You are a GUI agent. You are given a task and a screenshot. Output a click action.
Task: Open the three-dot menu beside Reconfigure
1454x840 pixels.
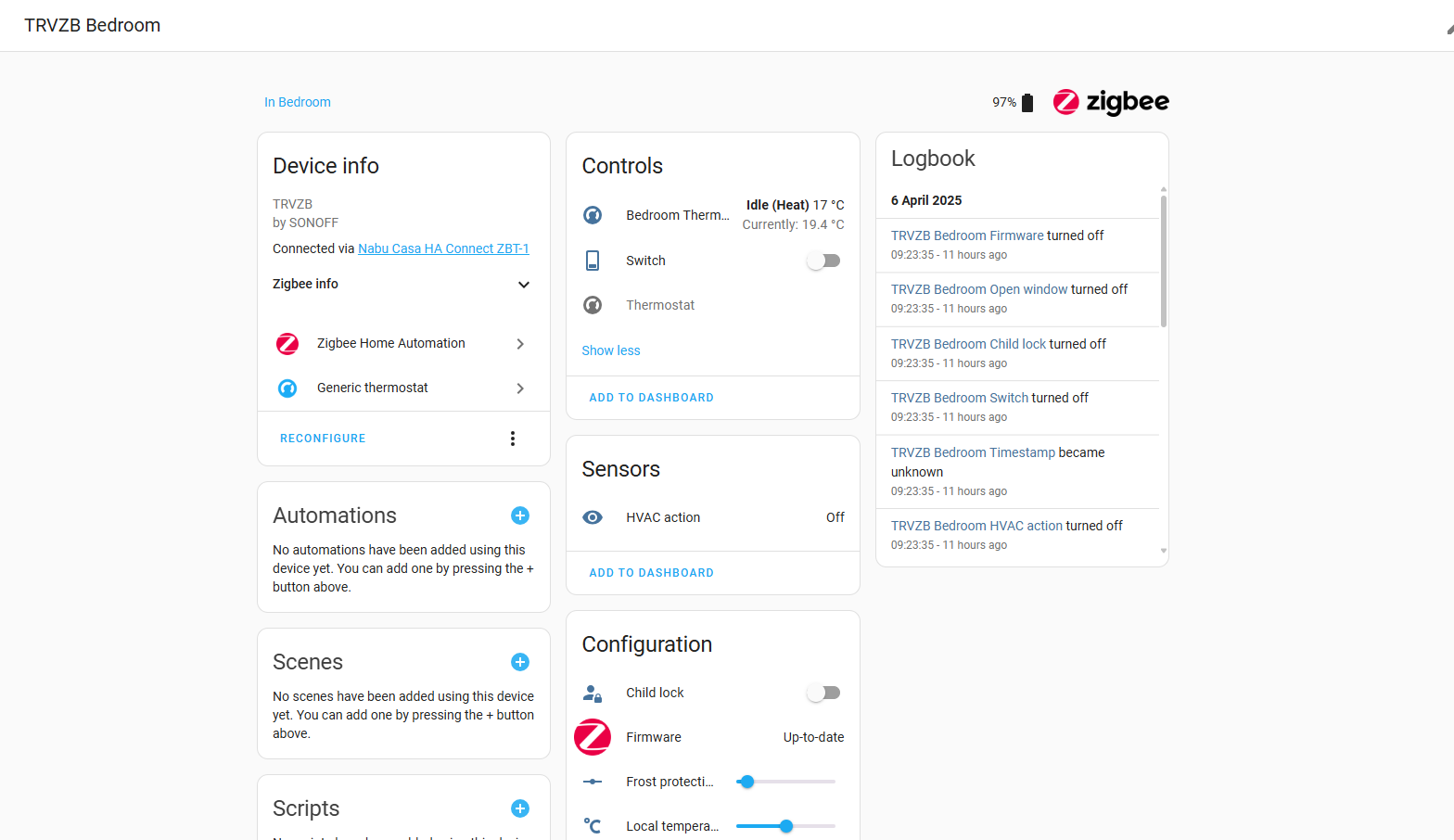[x=513, y=439]
